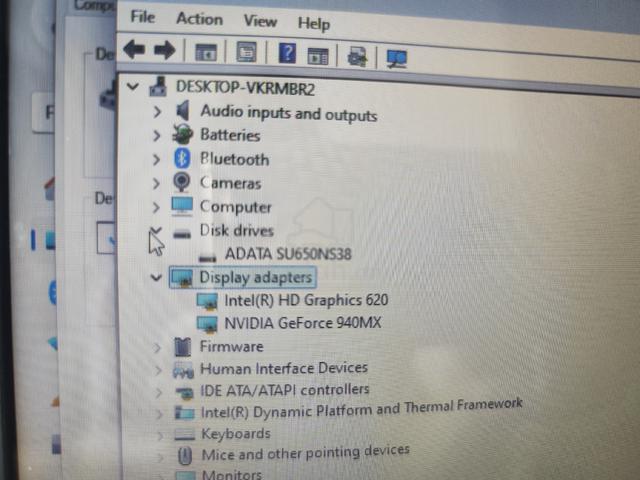Select the Monitors label
The height and width of the screenshot is (480, 640).
click(231, 475)
